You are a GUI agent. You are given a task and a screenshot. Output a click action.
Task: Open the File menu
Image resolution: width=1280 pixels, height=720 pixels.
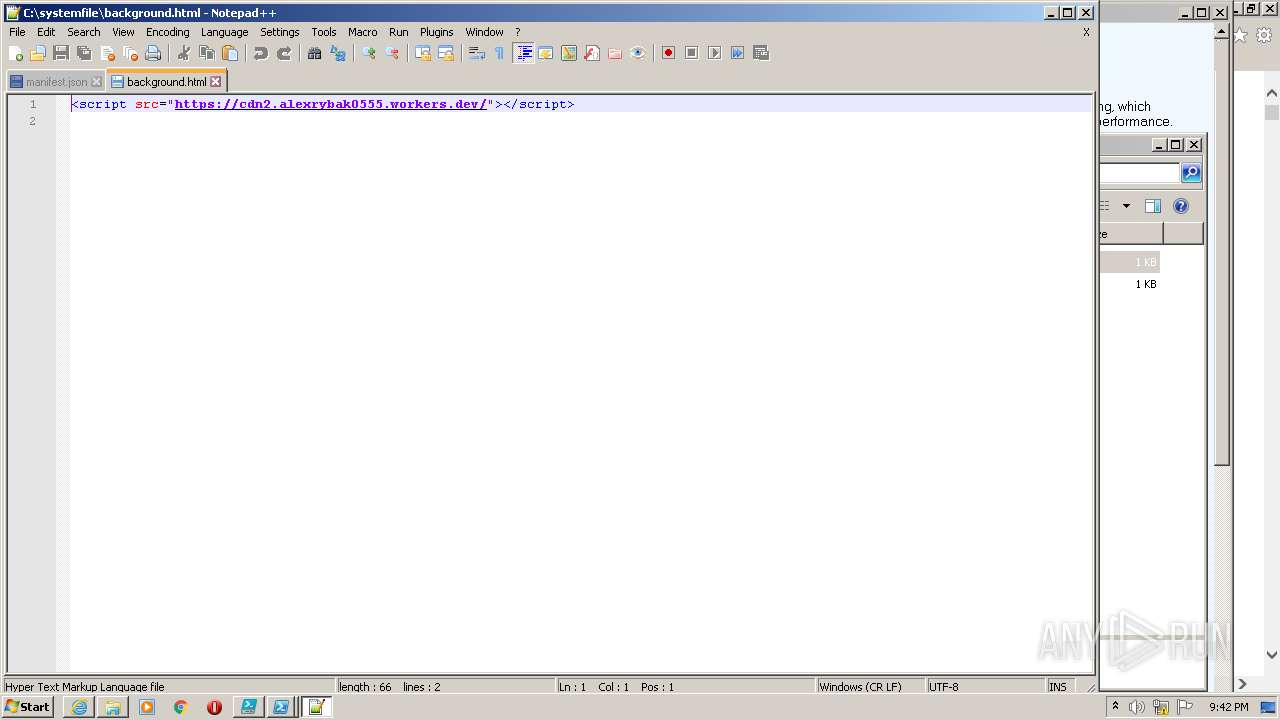point(17,32)
